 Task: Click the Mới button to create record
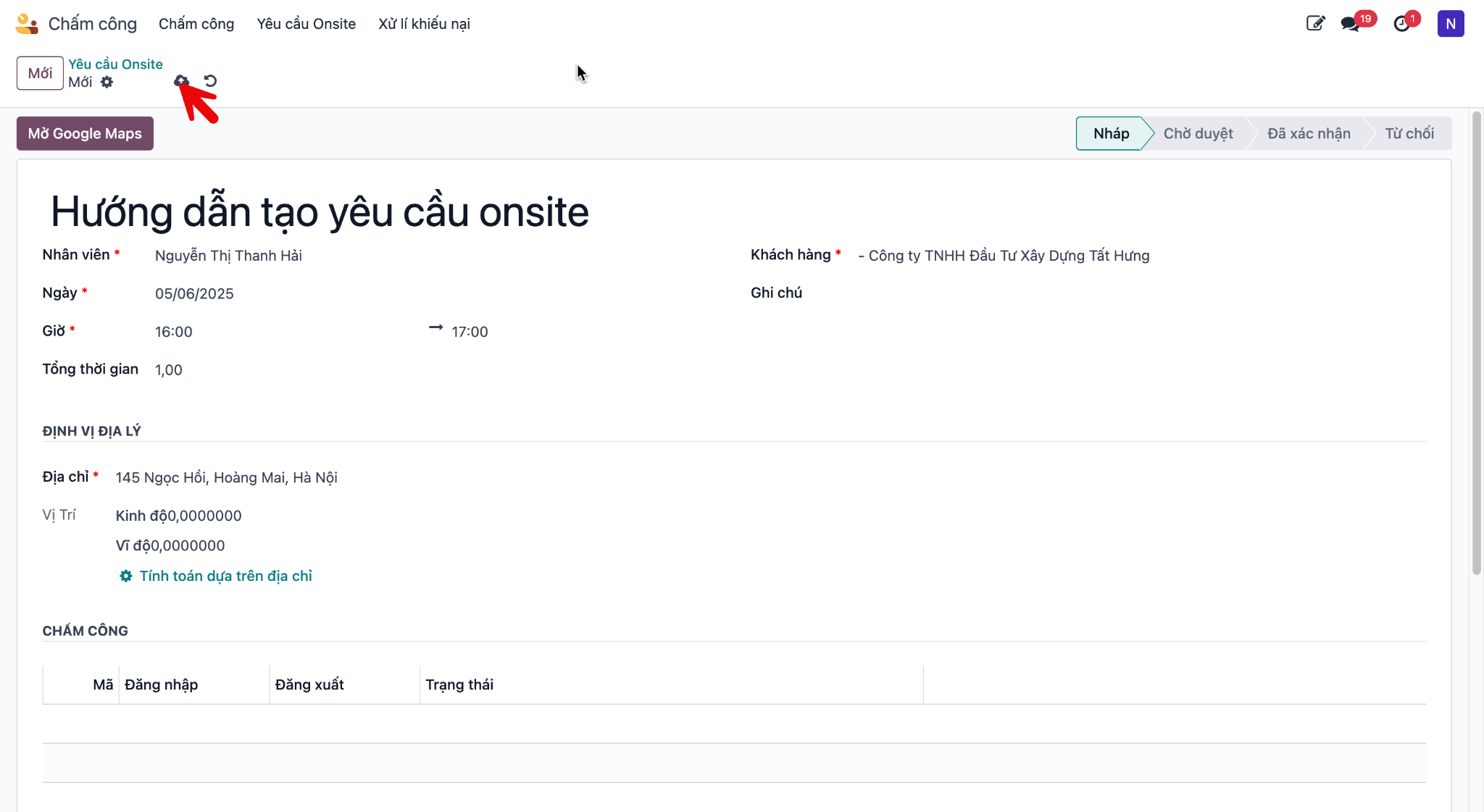pyautogui.click(x=40, y=73)
